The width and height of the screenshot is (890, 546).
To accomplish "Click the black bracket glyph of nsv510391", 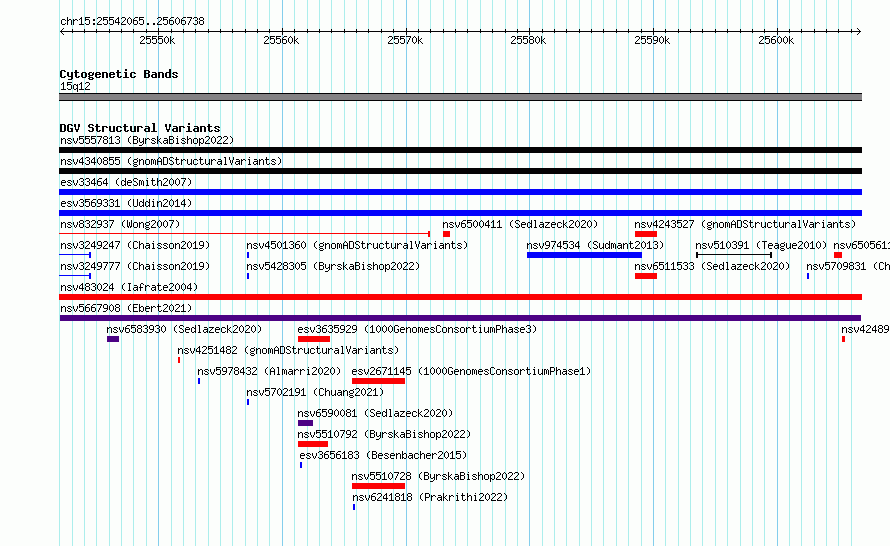I will (x=734, y=255).
